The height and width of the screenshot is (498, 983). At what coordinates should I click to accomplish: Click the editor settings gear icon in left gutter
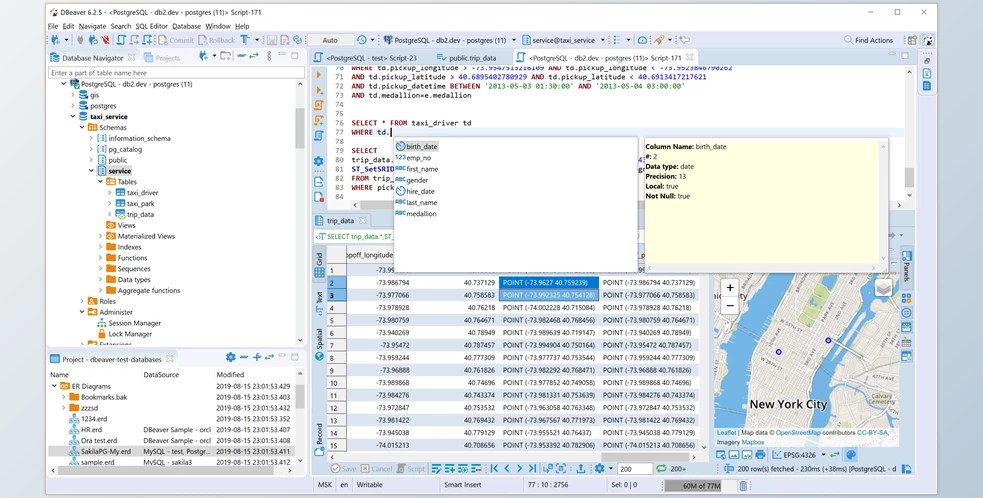click(x=319, y=161)
